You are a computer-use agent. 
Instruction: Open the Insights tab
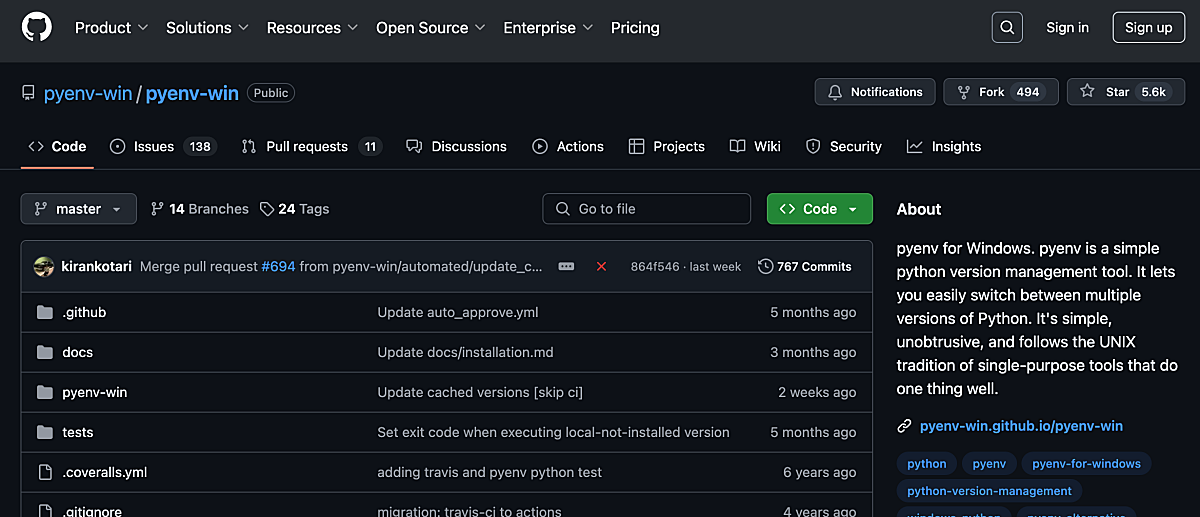click(944, 146)
